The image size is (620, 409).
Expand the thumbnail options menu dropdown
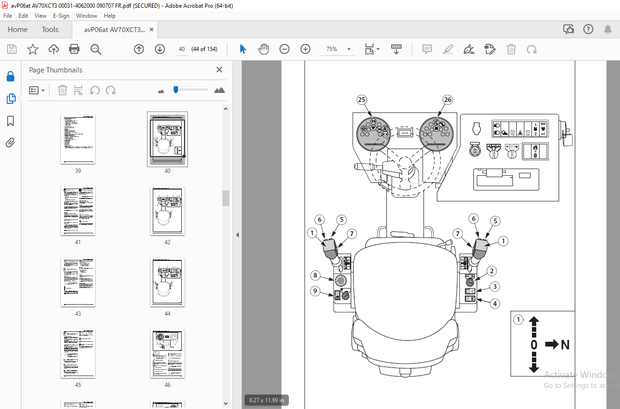(x=37, y=90)
